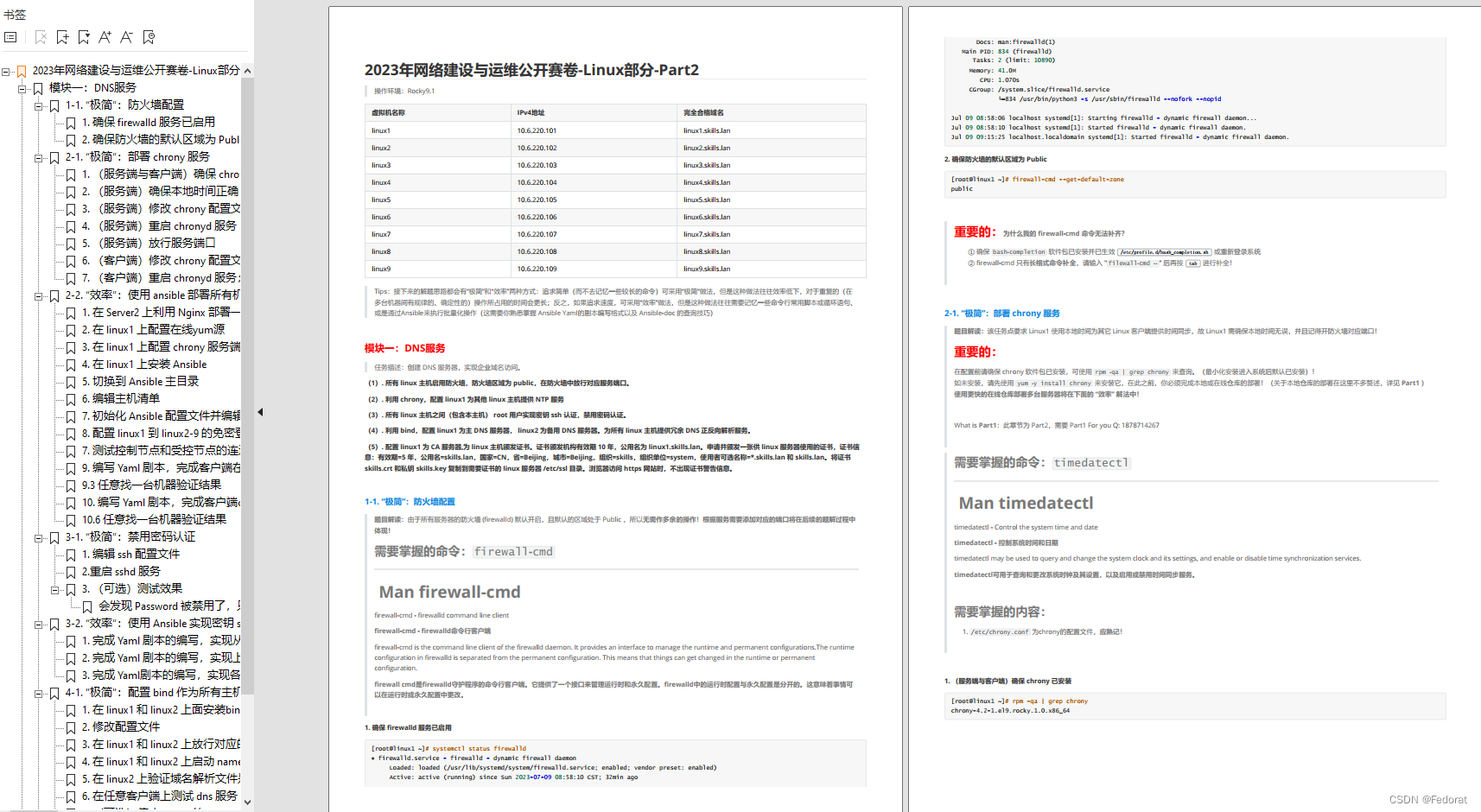Image resolution: width=1481 pixels, height=812 pixels.
Task: Click bookmark icon beside 6. 编辑主机清单
Action: pos(71,399)
